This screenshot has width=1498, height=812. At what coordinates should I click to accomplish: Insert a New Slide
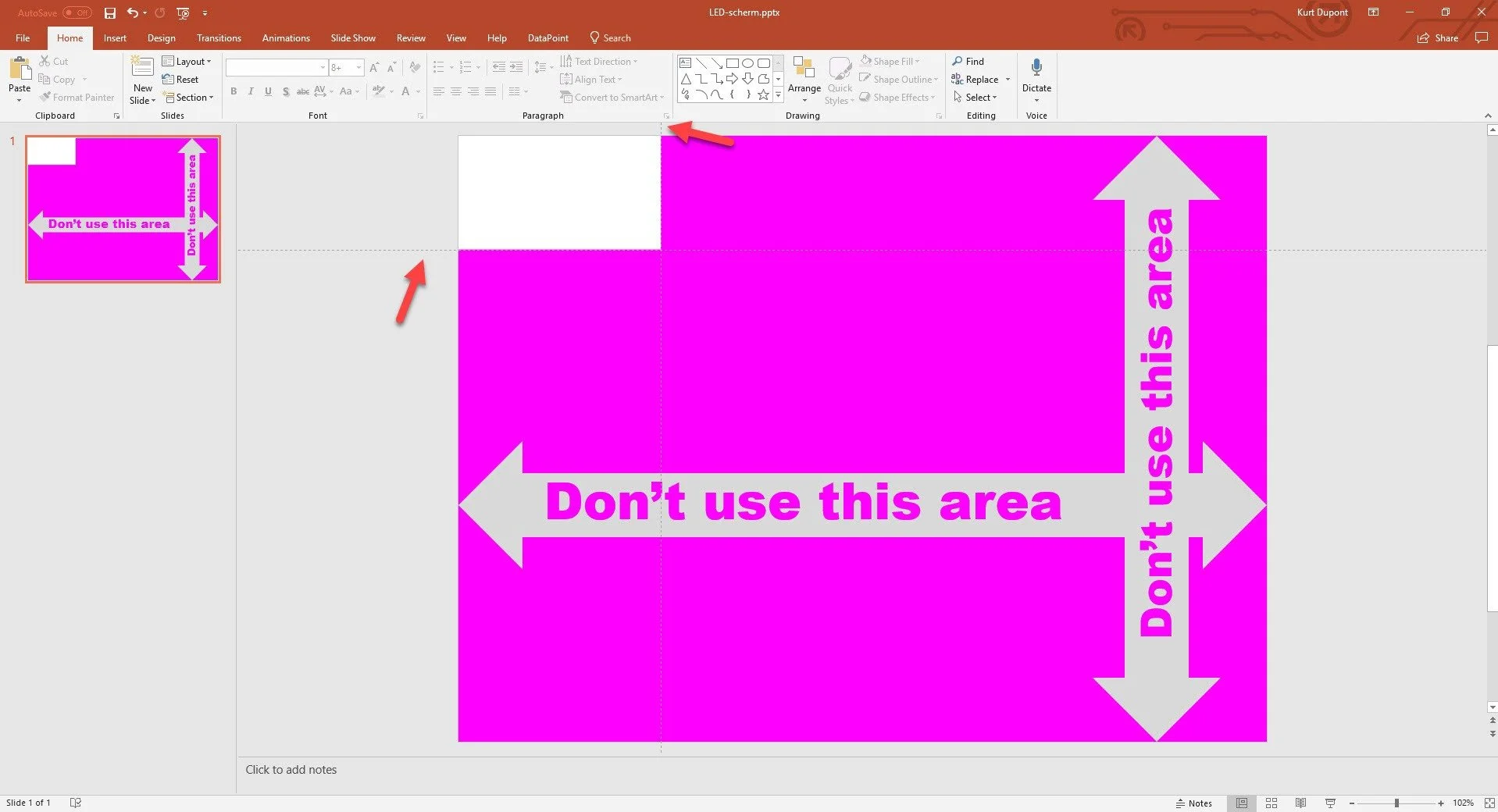pyautogui.click(x=142, y=80)
